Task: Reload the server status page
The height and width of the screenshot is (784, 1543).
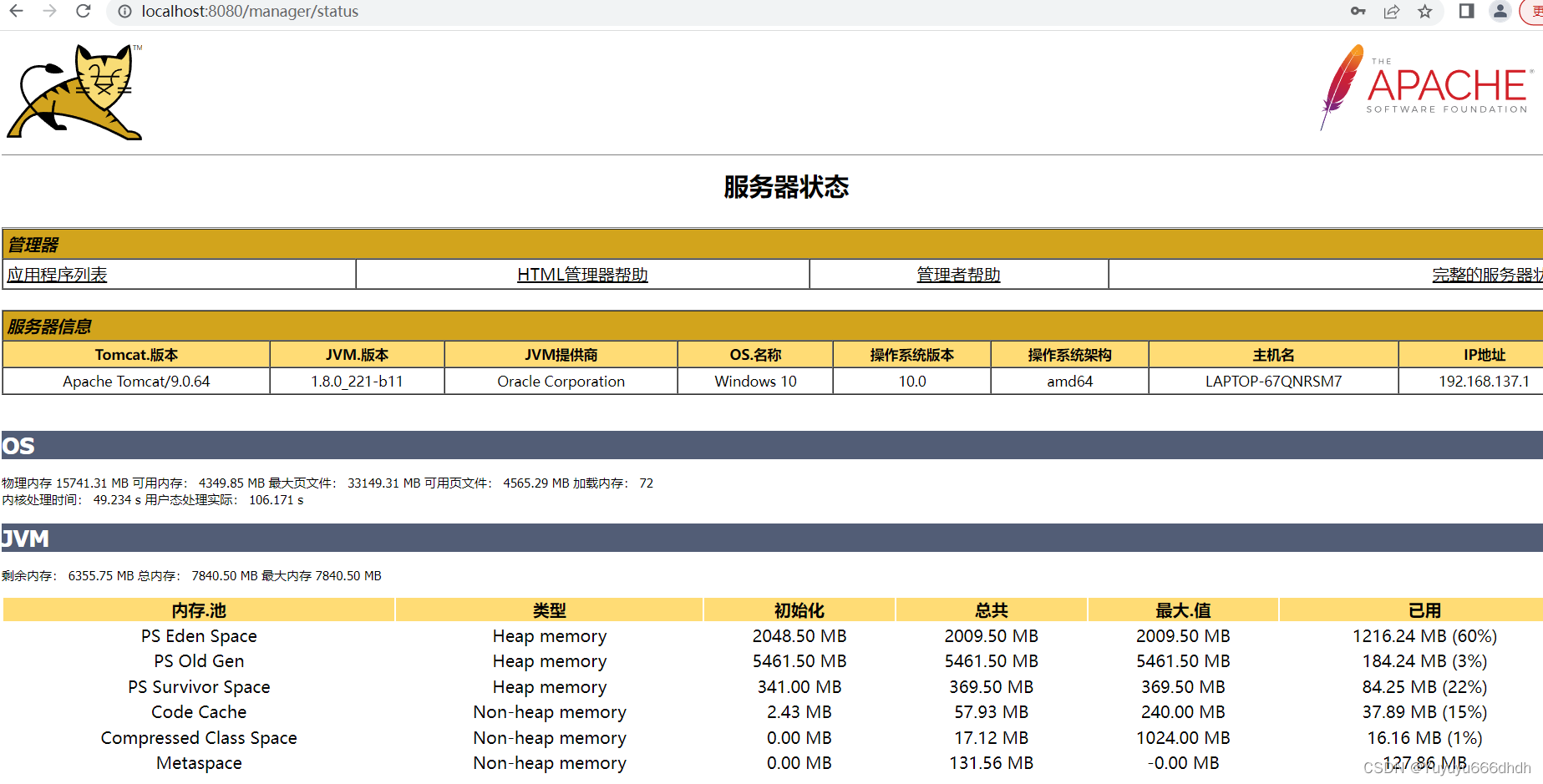Action: click(82, 12)
